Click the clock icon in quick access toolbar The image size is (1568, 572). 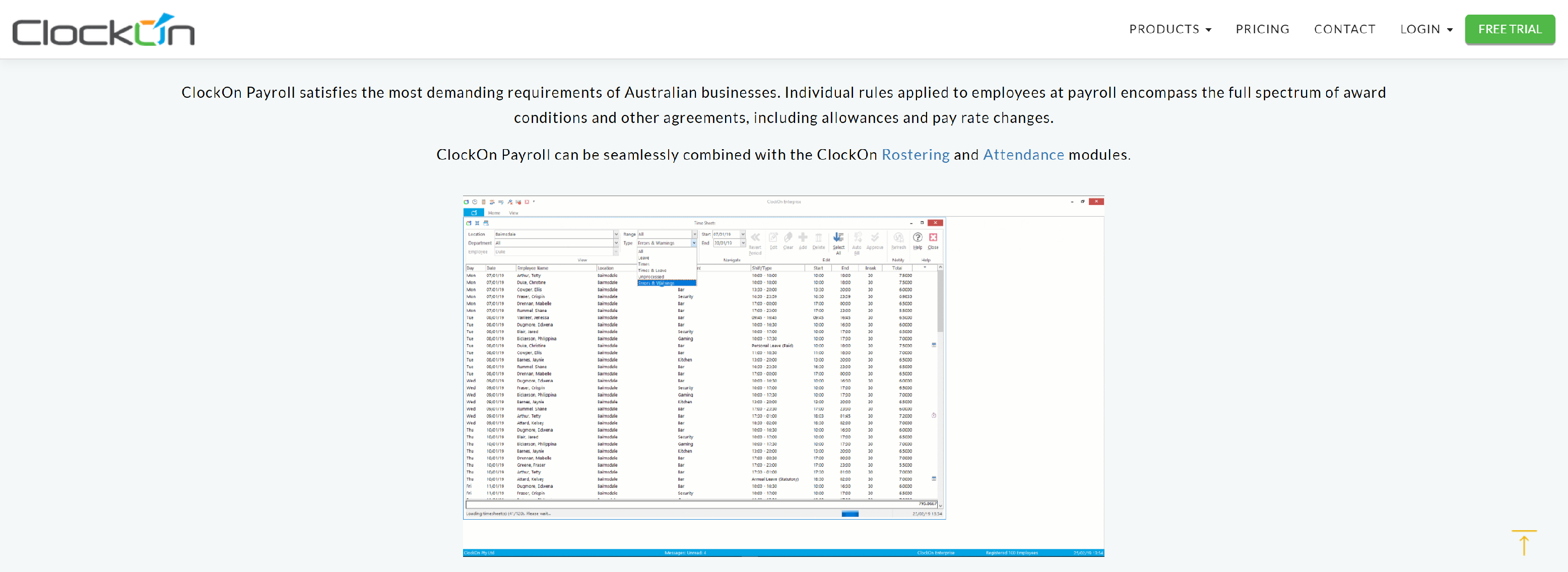[475, 202]
